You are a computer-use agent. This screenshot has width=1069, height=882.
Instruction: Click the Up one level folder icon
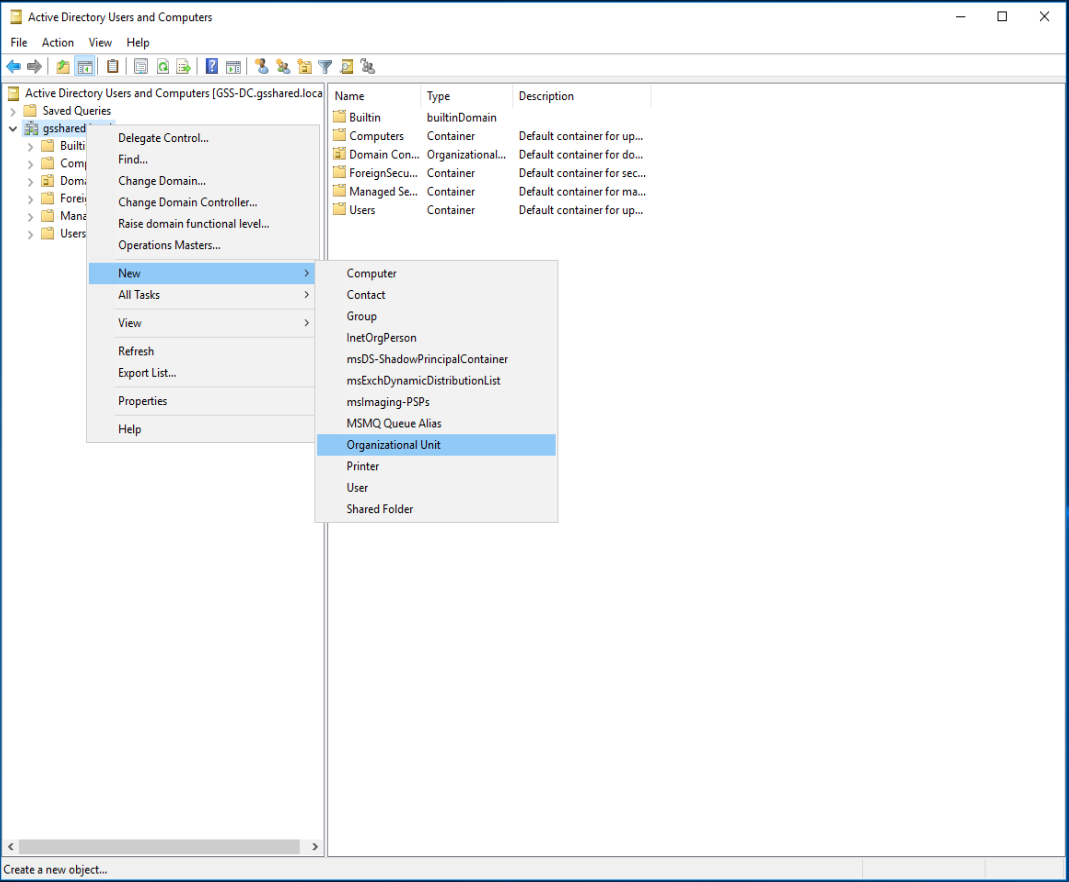63,67
